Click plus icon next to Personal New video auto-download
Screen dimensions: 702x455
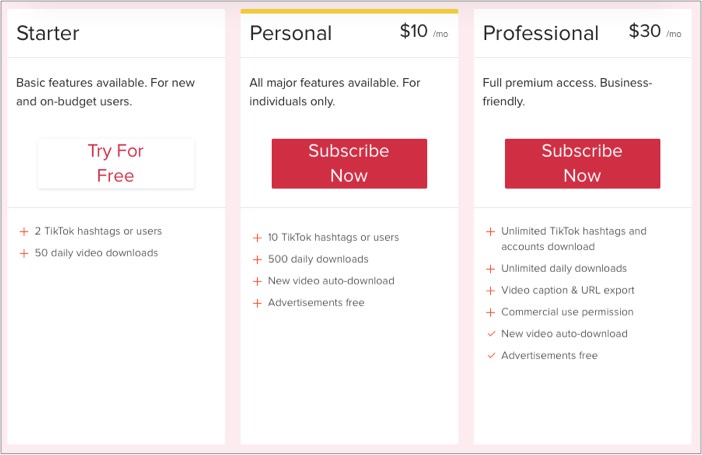(257, 281)
